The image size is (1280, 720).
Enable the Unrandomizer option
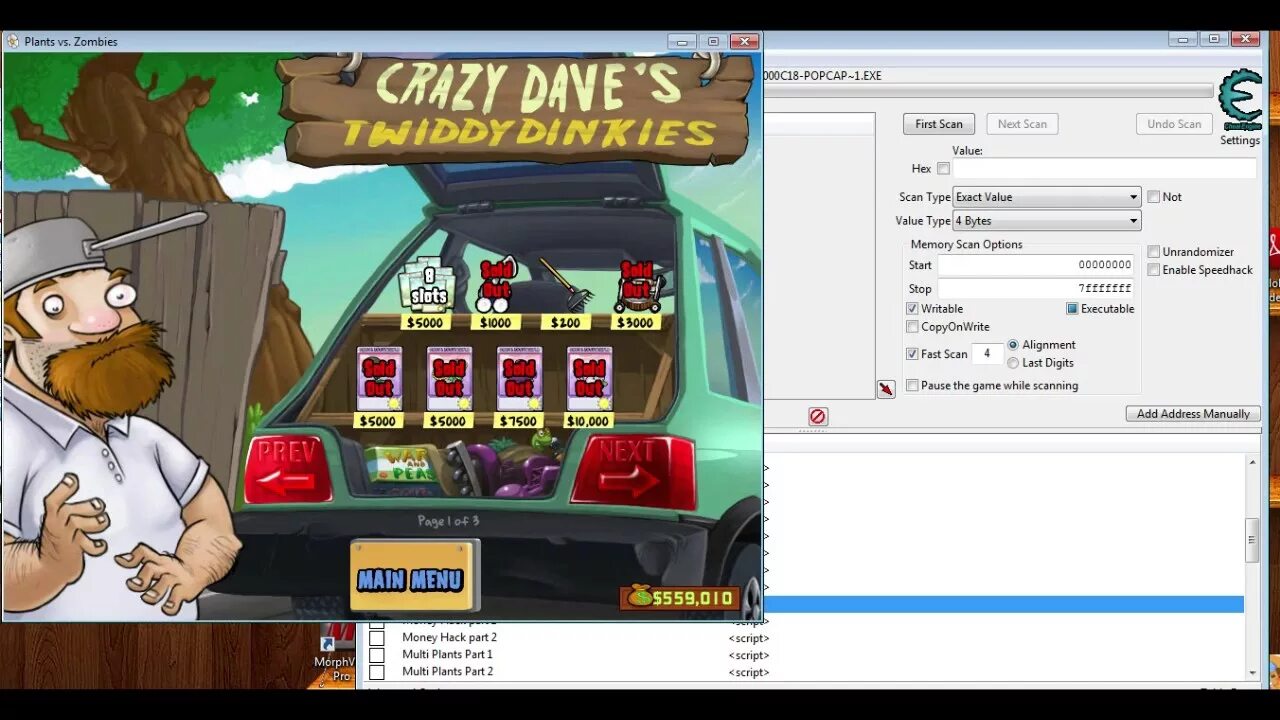(1153, 252)
